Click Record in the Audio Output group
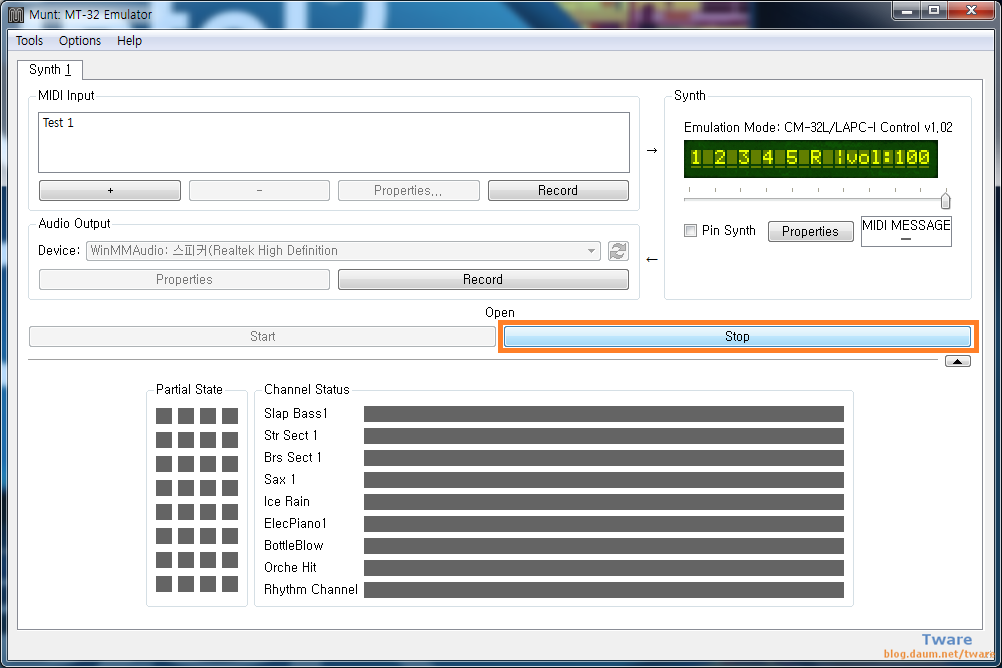Screen dimensions: 1002x668 [483, 279]
